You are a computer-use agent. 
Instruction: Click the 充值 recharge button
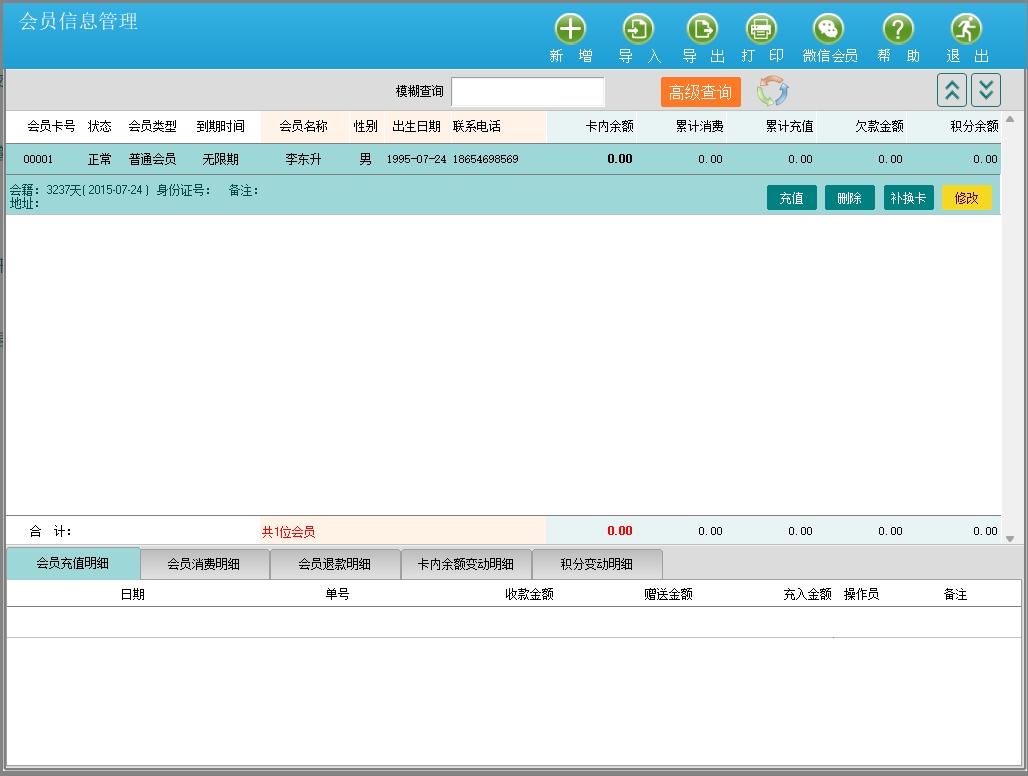point(791,198)
